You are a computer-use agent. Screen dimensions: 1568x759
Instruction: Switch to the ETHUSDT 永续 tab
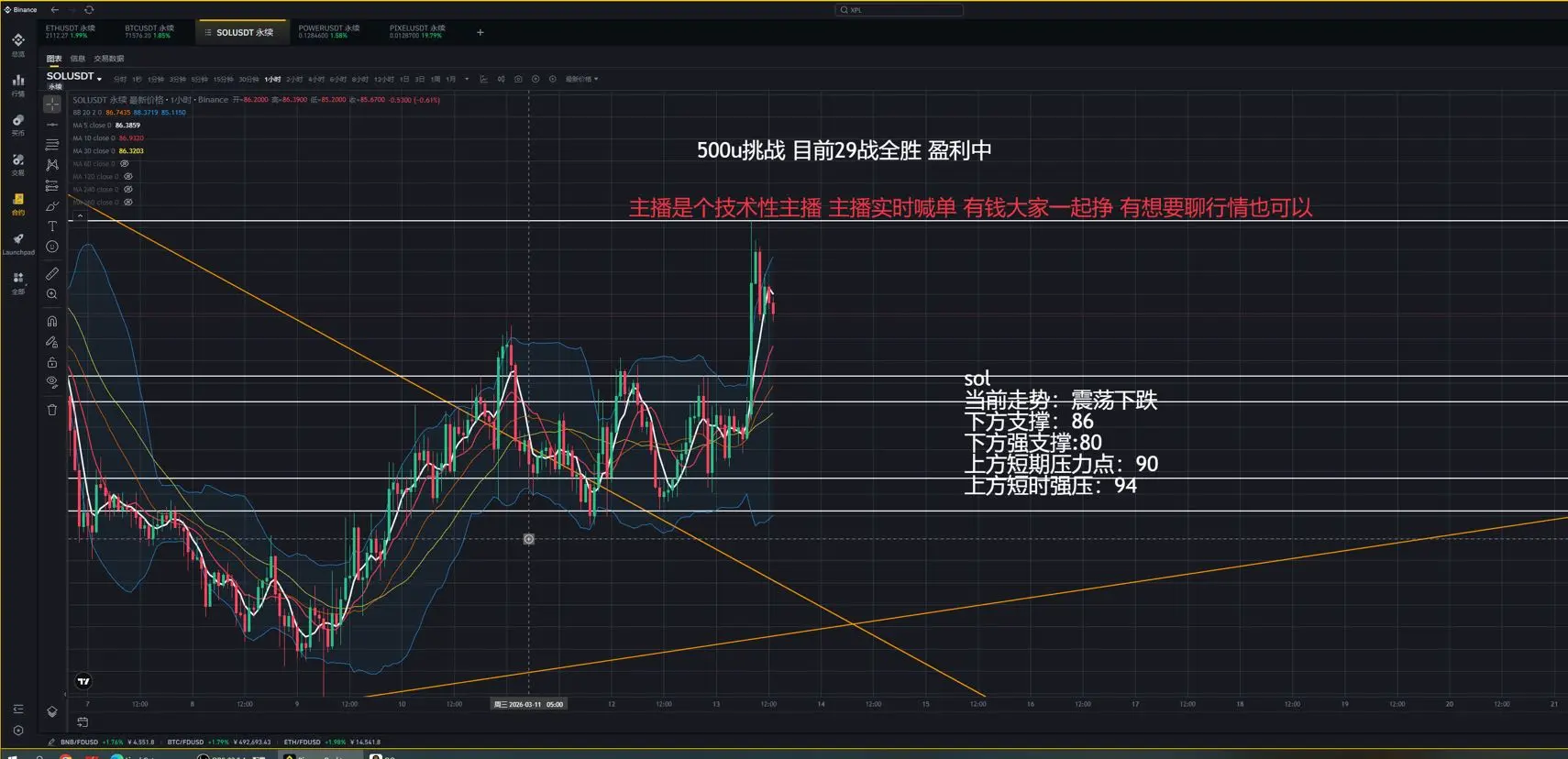coord(72,31)
